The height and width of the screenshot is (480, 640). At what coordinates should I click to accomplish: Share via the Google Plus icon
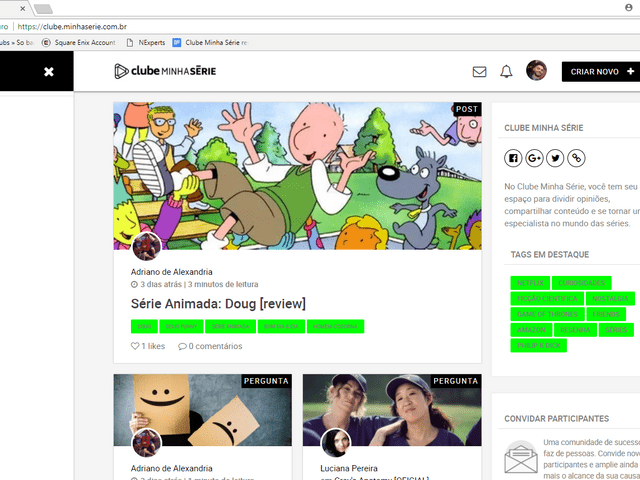534,158
